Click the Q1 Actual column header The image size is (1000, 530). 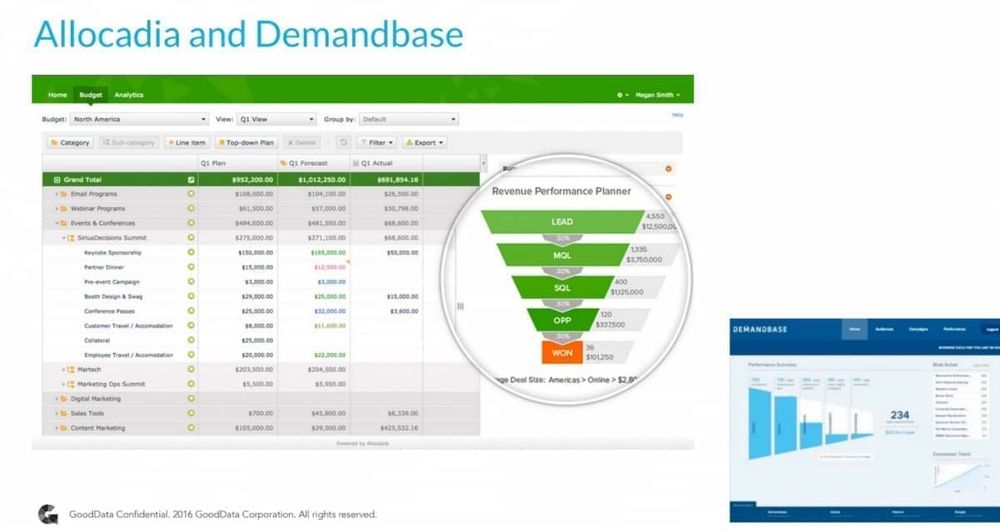[x=386, y=163]
